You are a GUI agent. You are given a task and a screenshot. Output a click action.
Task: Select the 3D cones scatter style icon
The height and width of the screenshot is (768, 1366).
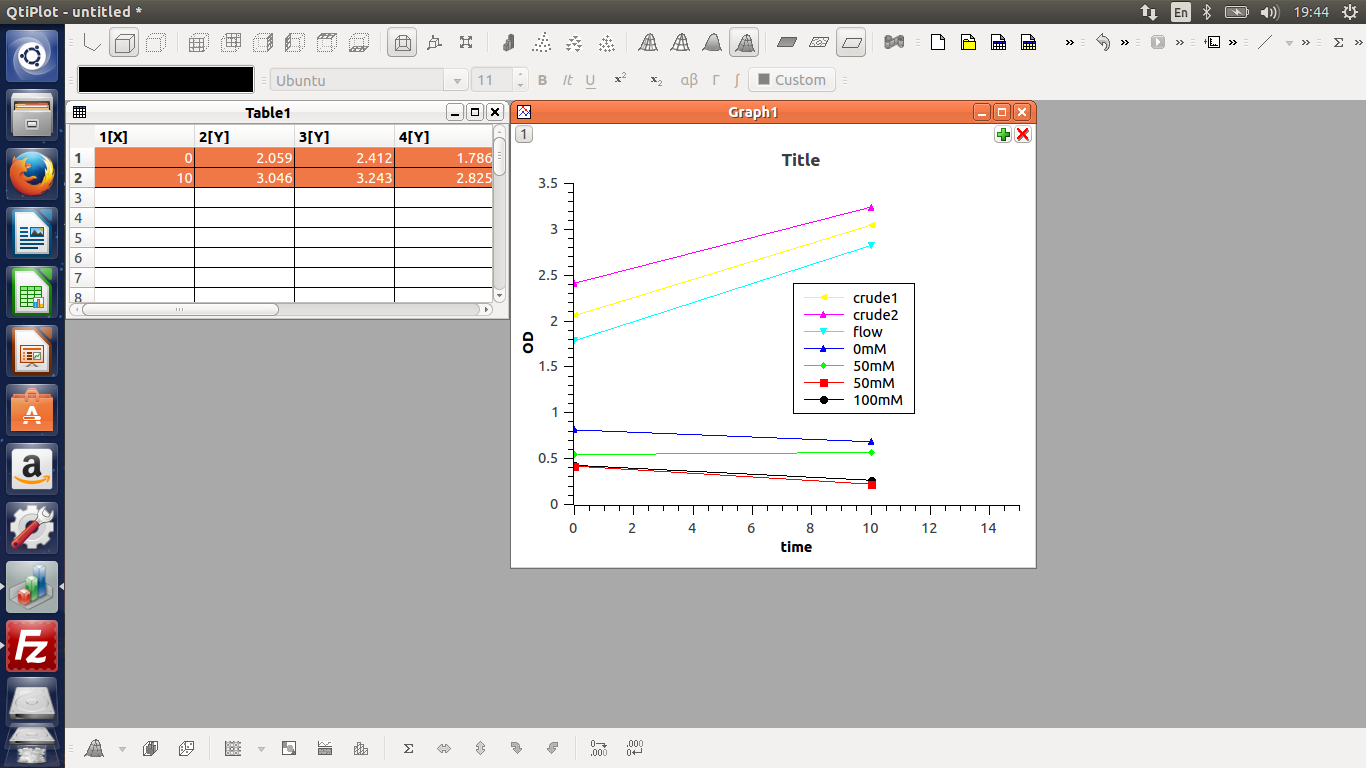tap(574, 43)
